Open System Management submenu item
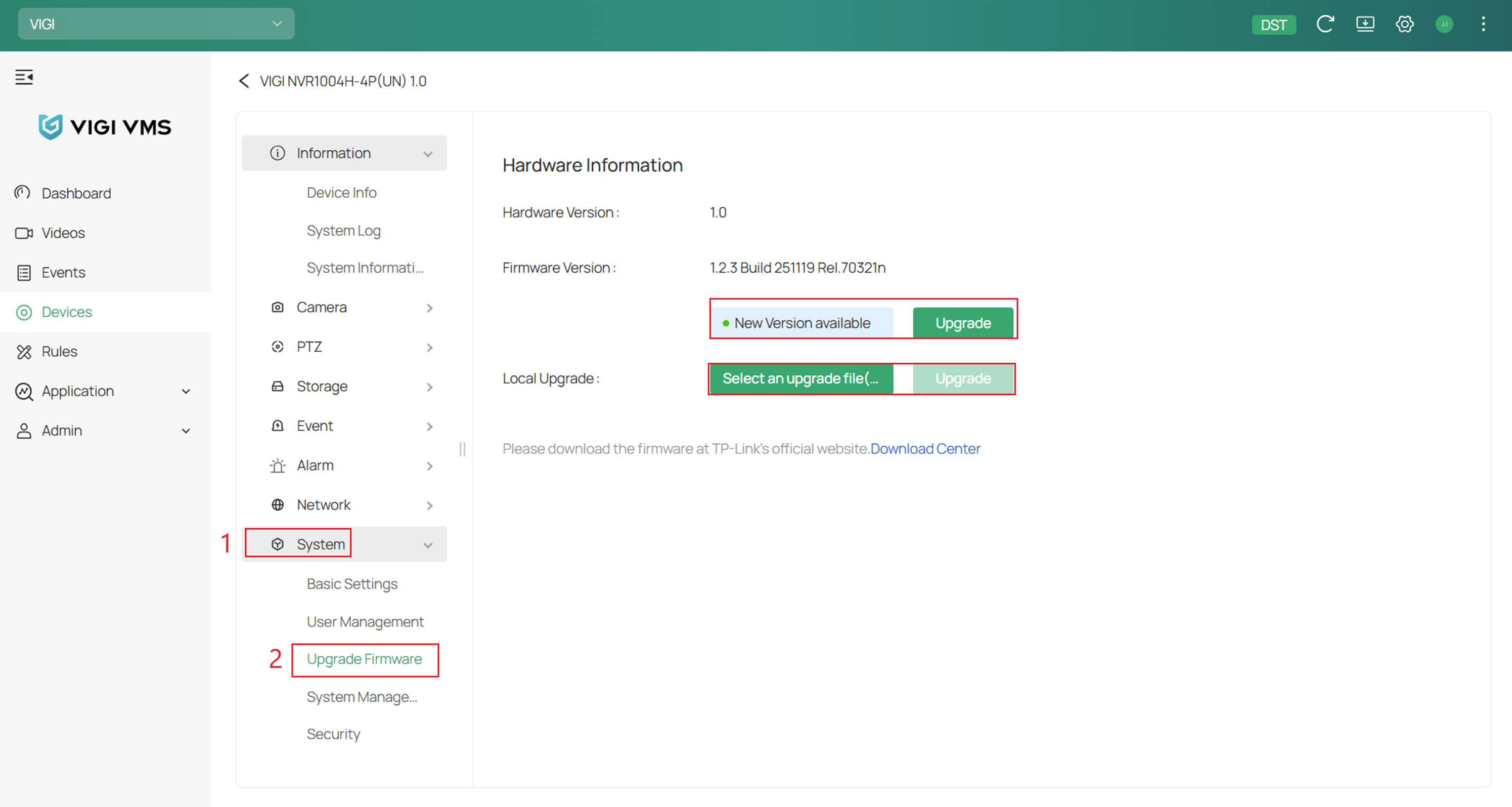This screenshot has height=807, width=1512. (362, 697)
